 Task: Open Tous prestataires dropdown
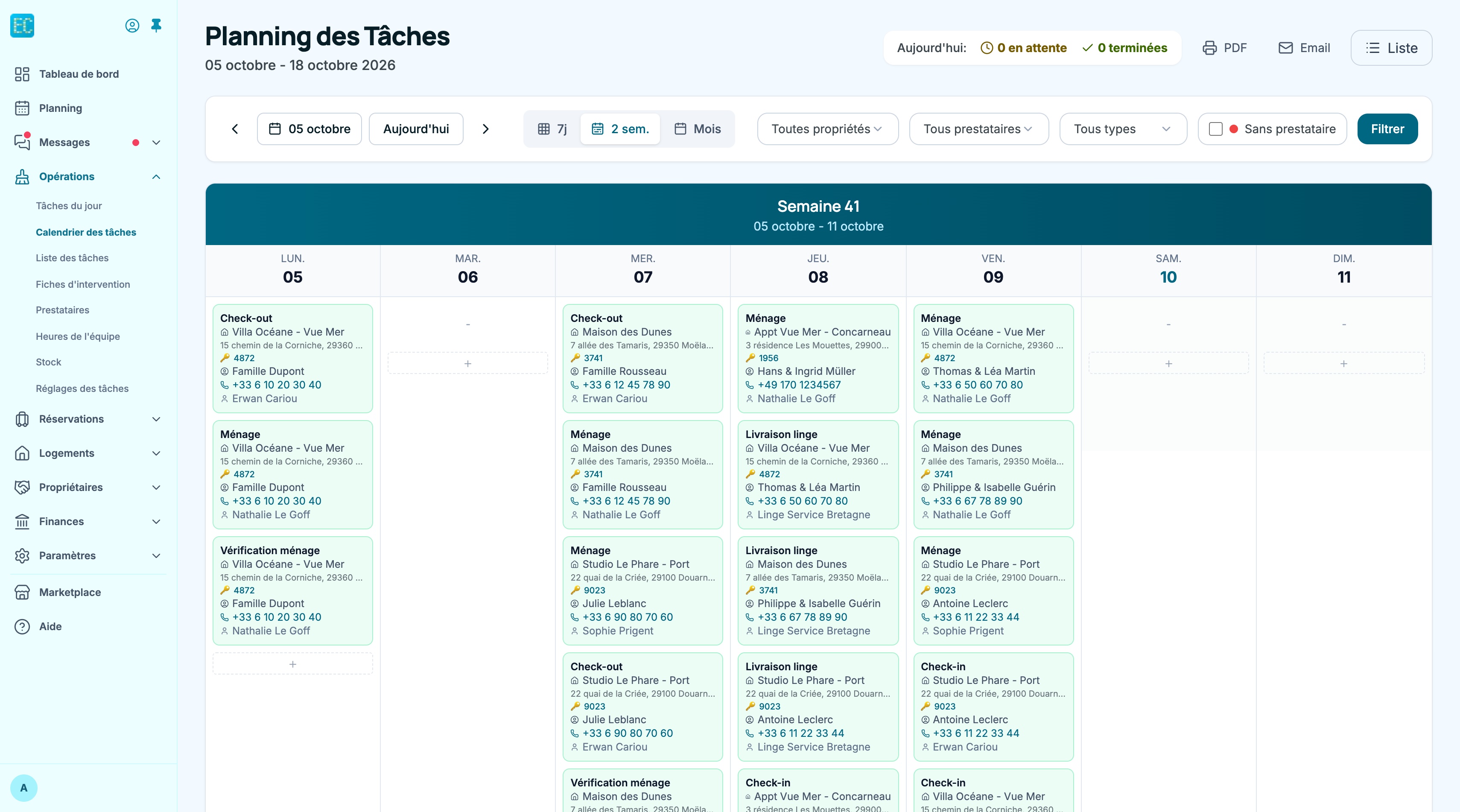[x=979, y=129]
